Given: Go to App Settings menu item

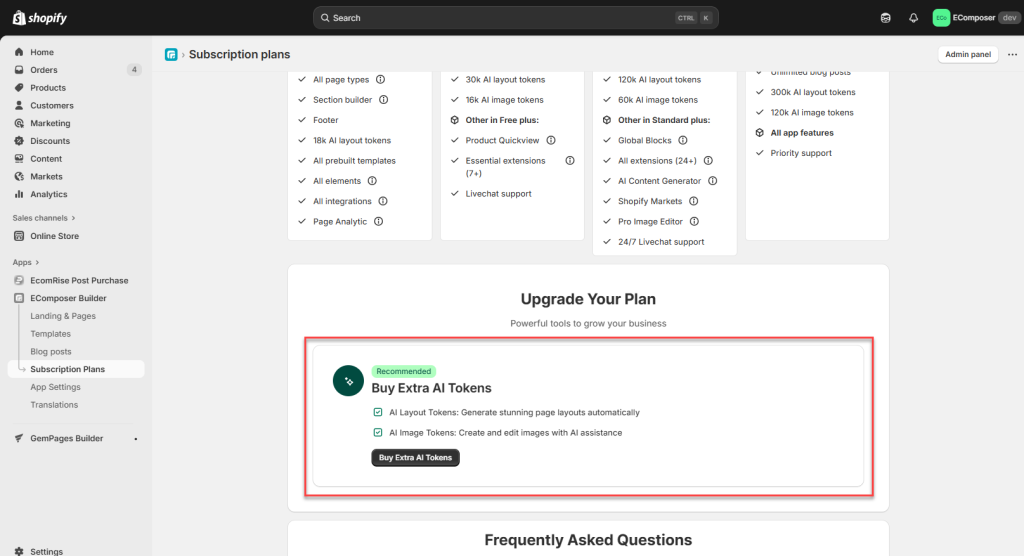Looking at the screenshot, I should coord(56,387).
